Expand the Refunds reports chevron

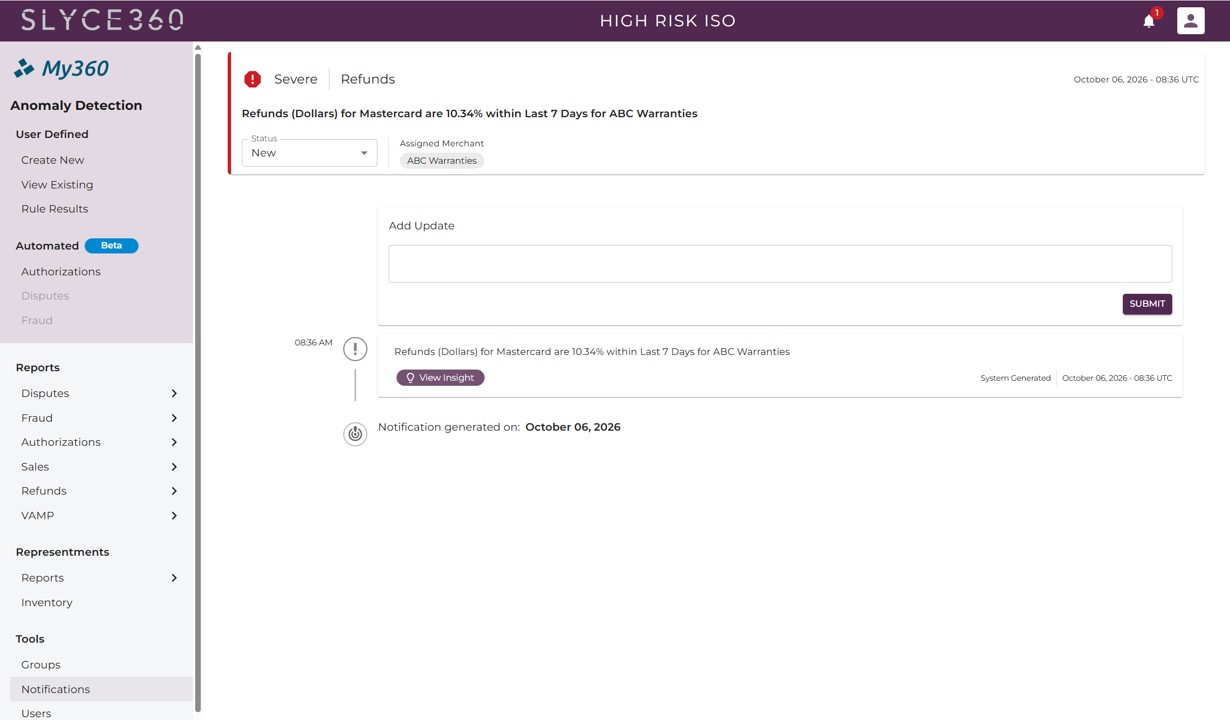point(174,491)
